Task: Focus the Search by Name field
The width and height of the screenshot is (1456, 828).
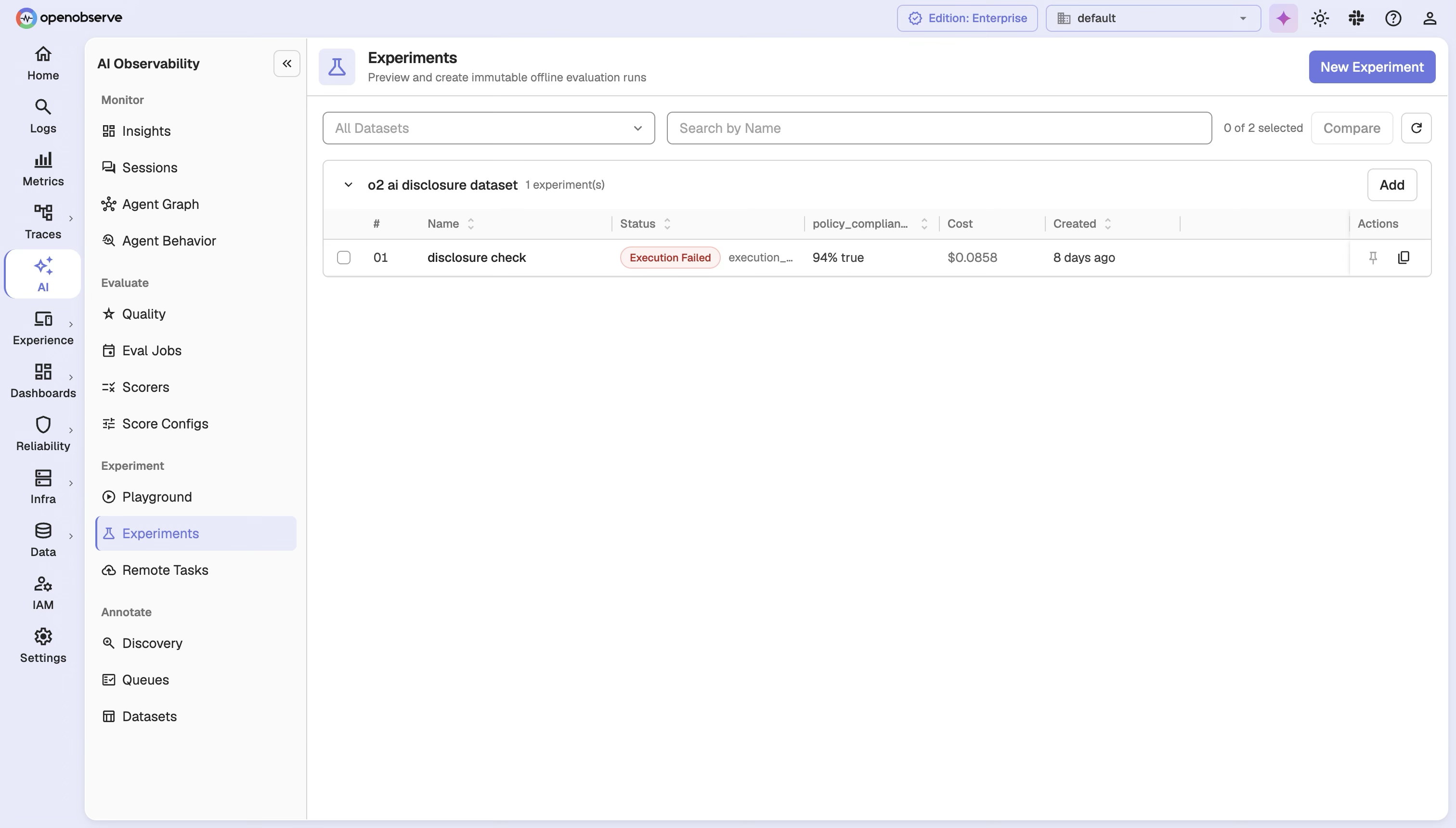Action: click(x=939, y=128)
